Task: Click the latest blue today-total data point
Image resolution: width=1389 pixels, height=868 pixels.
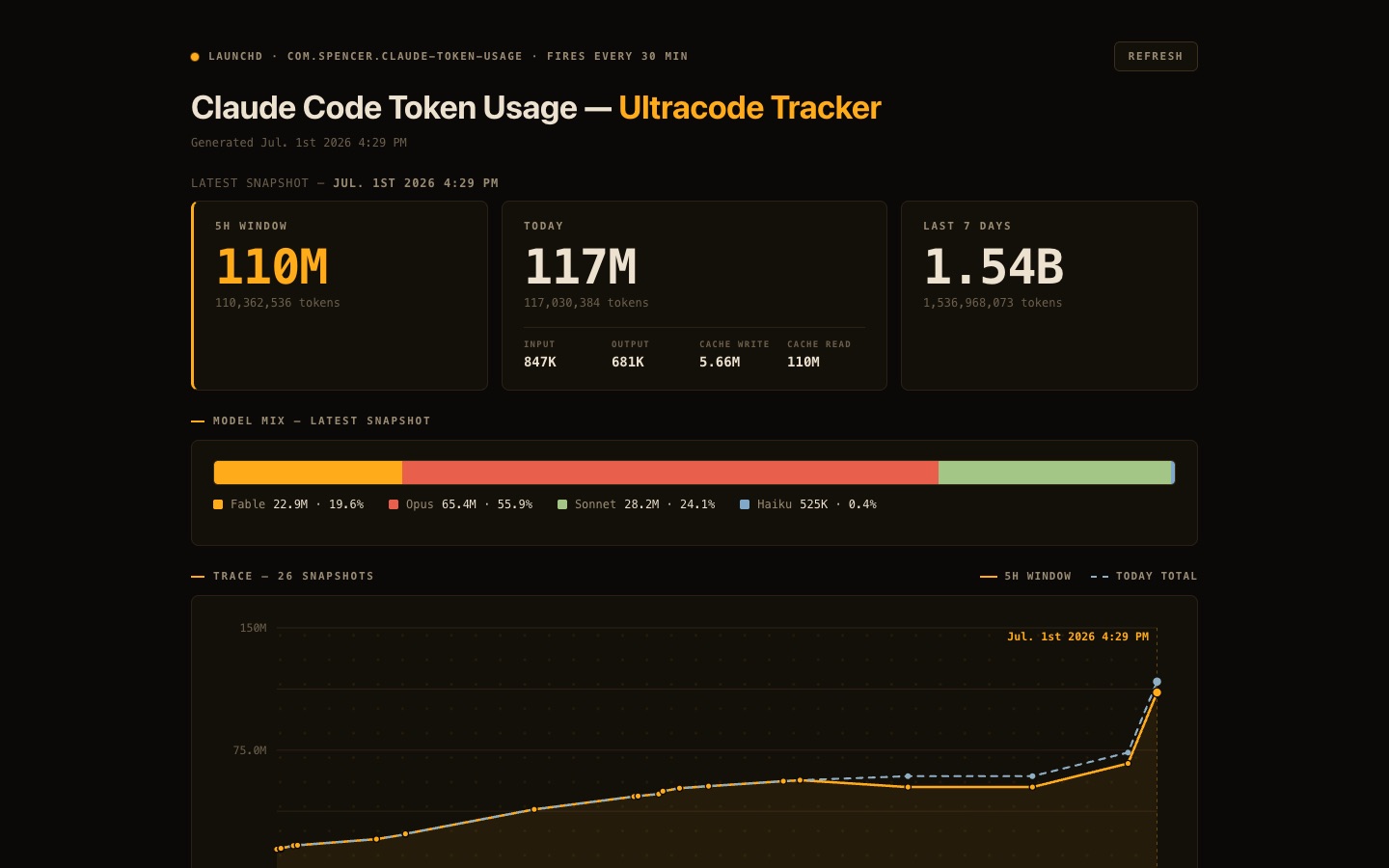Action: coord(1157,682)
